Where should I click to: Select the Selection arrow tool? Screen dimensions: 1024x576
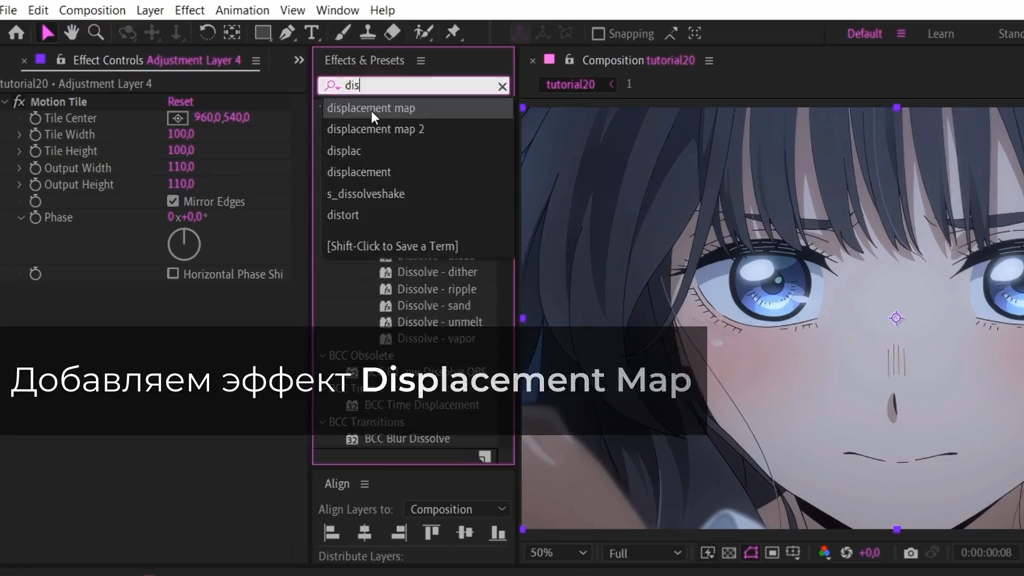tap(47, 33)
